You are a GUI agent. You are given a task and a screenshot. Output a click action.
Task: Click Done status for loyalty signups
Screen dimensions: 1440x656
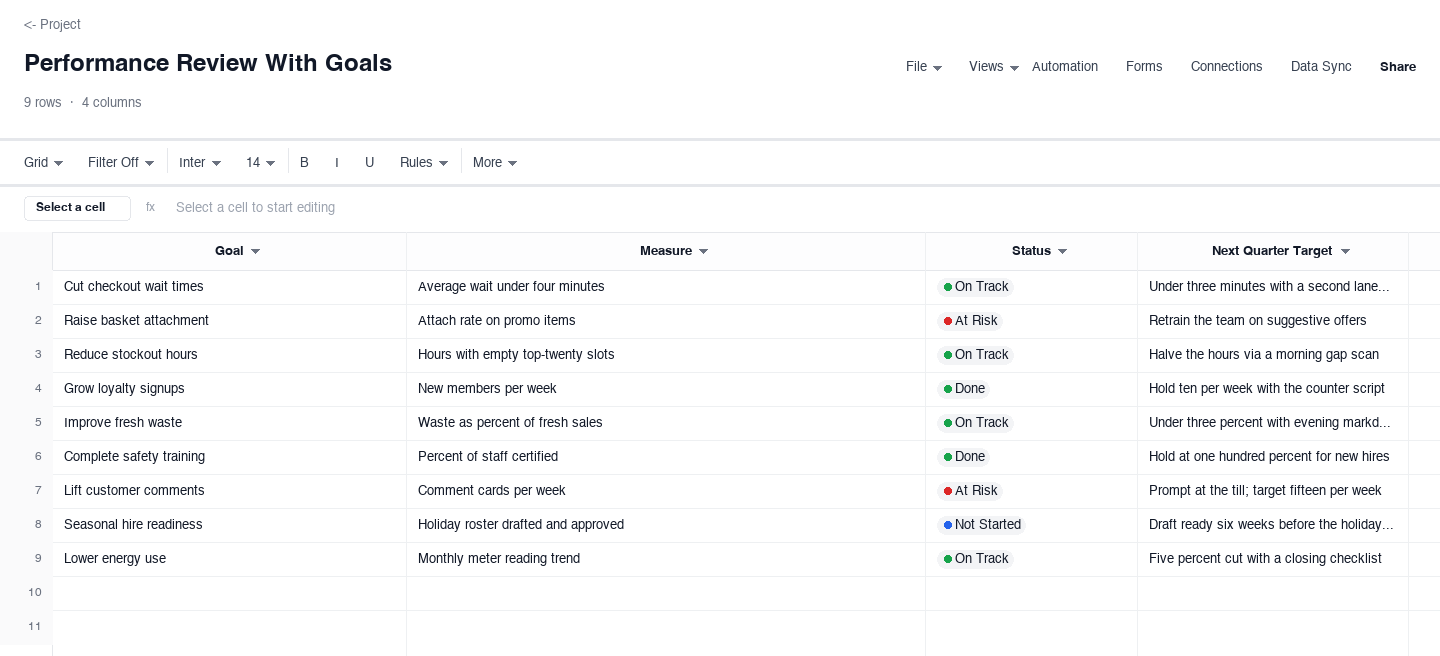tap(964, 389)
